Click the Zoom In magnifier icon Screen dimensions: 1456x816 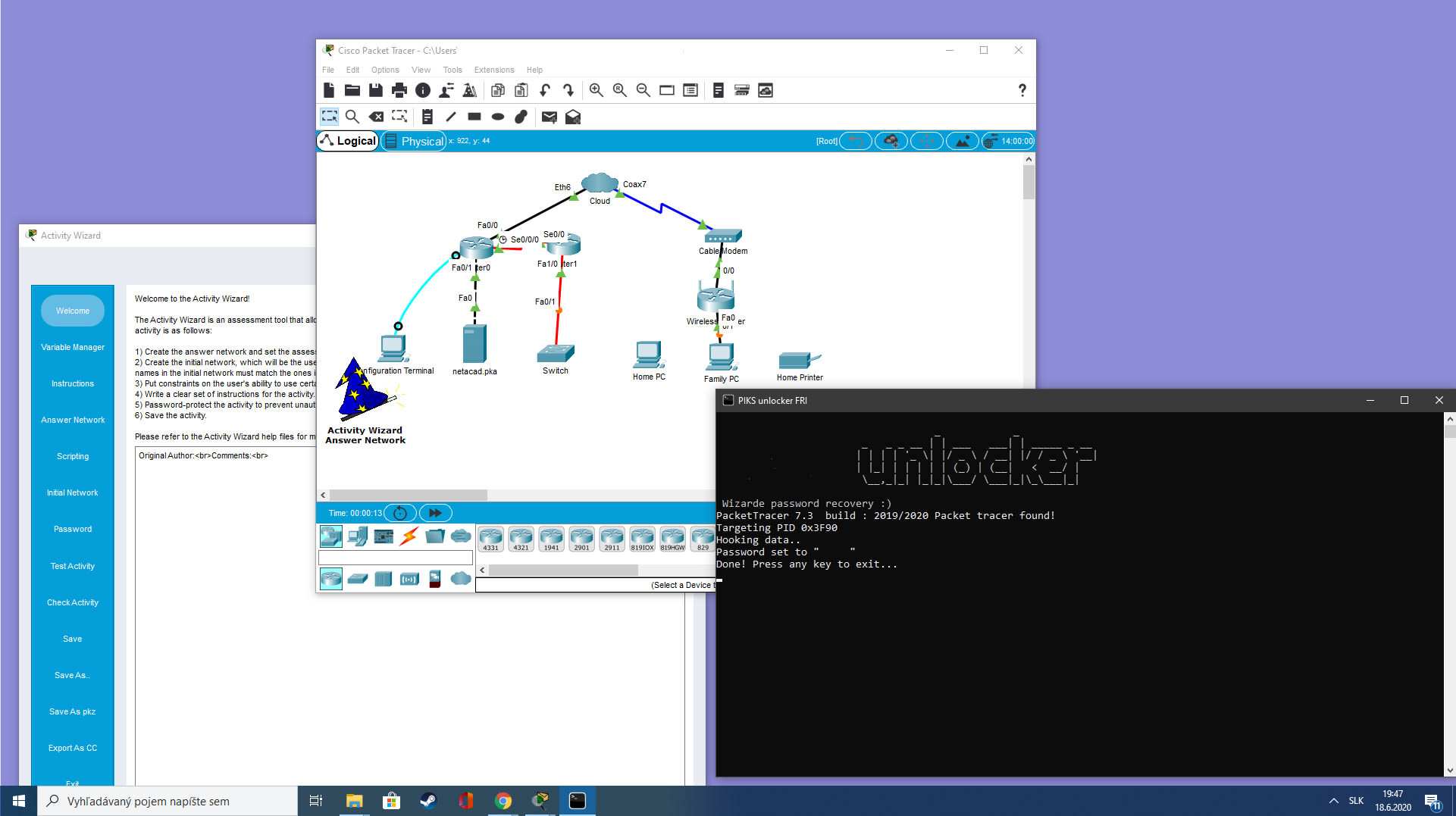pos(596,90)
